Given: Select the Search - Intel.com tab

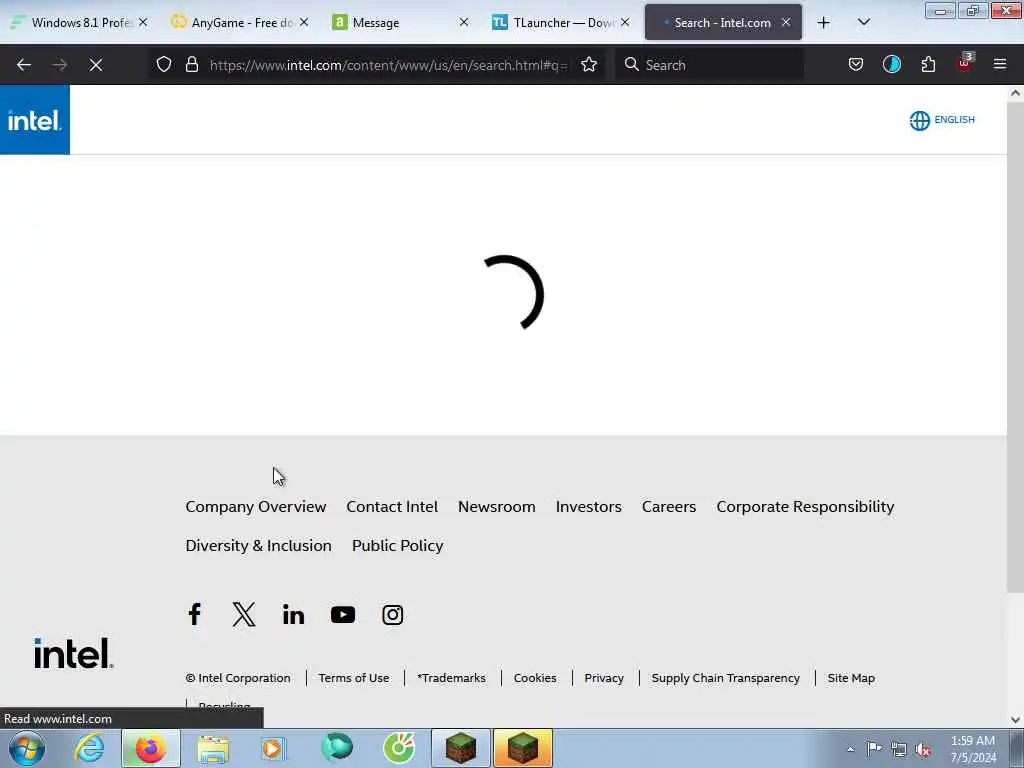Looking at the screenshot, I should 722,23.
